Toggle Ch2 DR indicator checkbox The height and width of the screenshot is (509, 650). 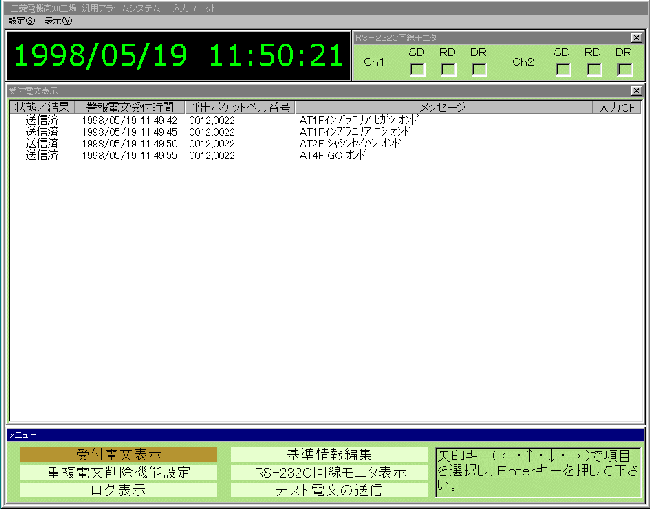click(625, 69)
